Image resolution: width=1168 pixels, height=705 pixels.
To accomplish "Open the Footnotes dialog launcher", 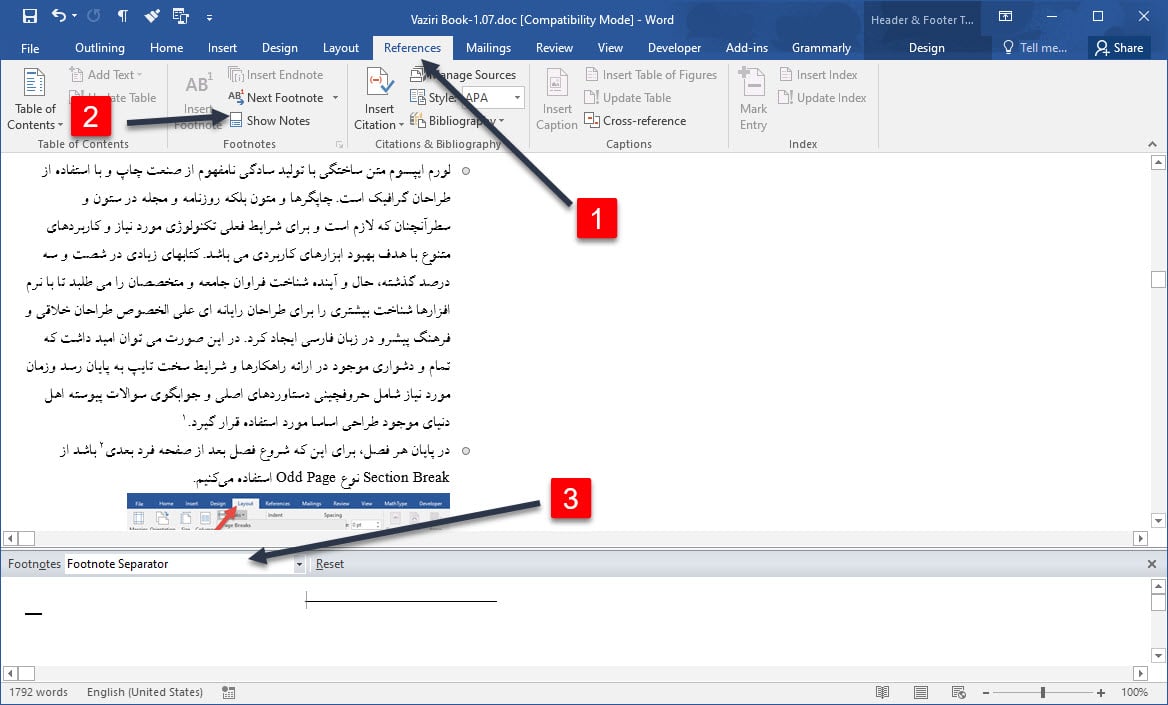I will tap(339, 144).
